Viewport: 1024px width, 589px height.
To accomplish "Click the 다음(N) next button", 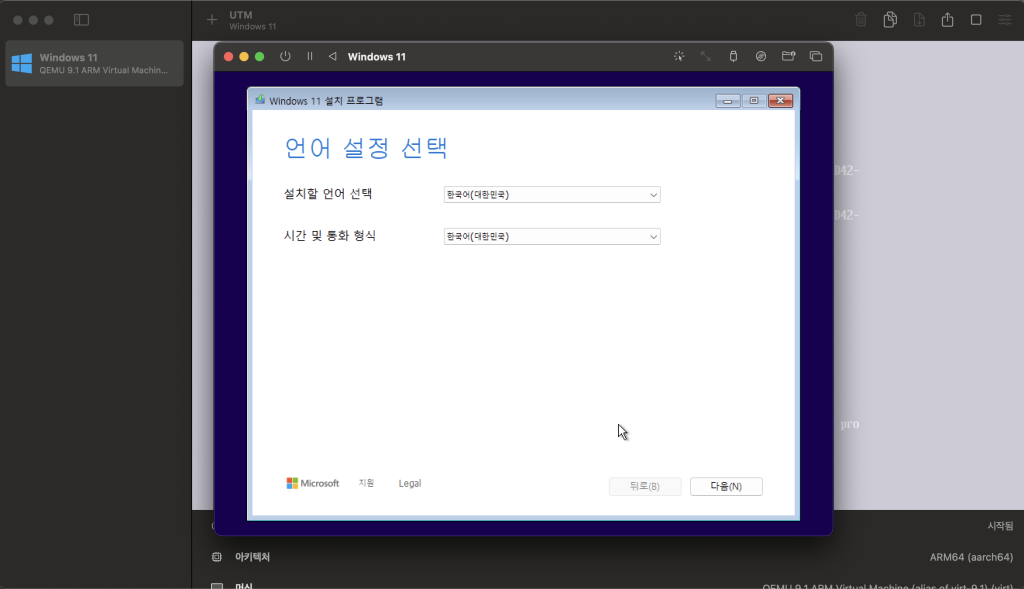I will pos(726,486).
